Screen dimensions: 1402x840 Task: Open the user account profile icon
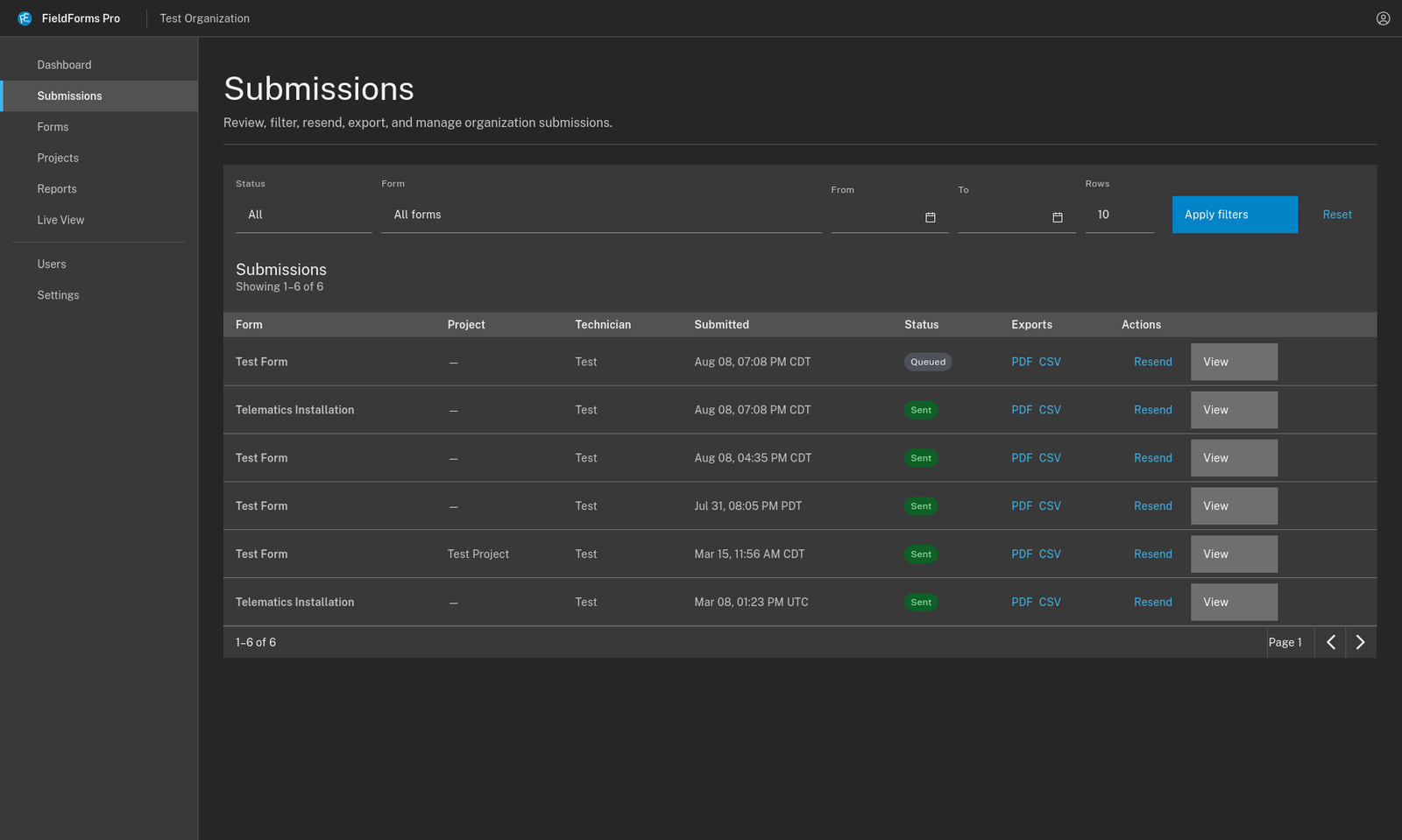point(1383,18)
